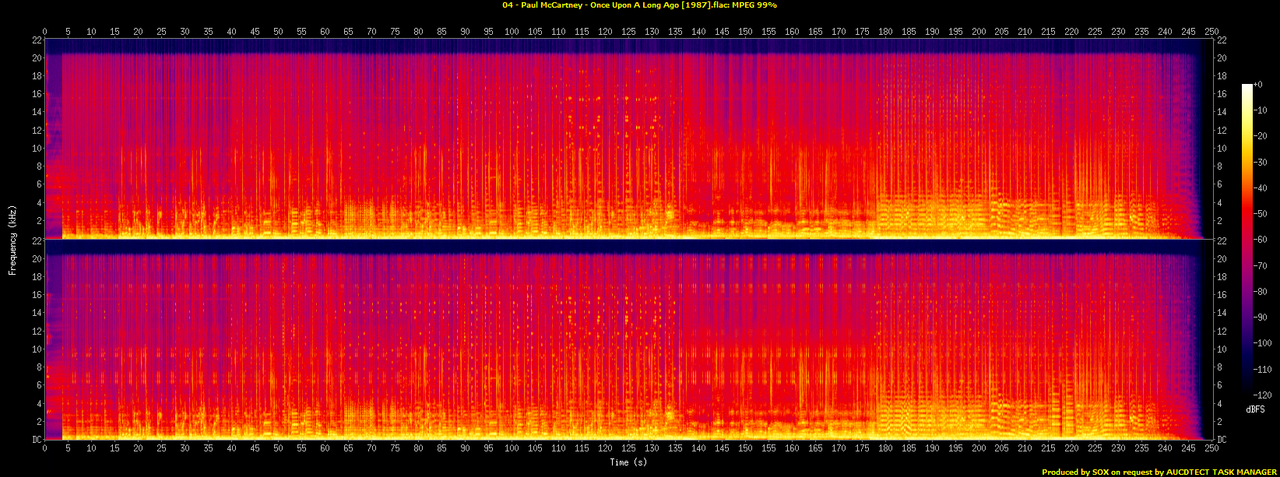Screen dimensions: 1280x477
Task: Click '100' on the bottom time axis
Action: [511, 450]
